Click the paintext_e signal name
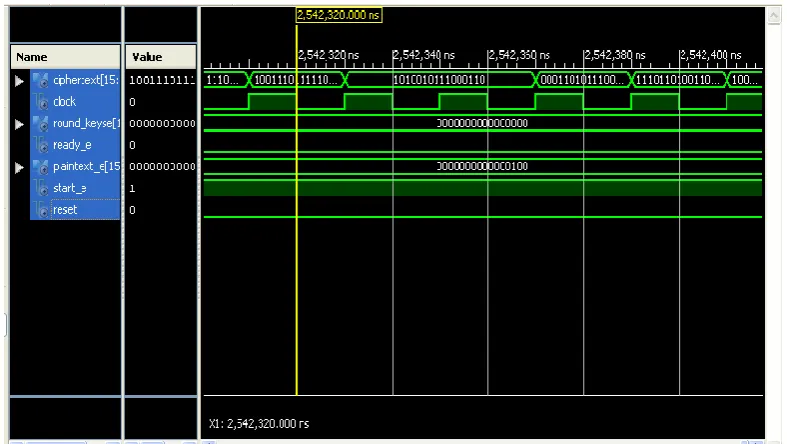Image resolution: width=787 pixels, height=444 pixels. (86, 167)
